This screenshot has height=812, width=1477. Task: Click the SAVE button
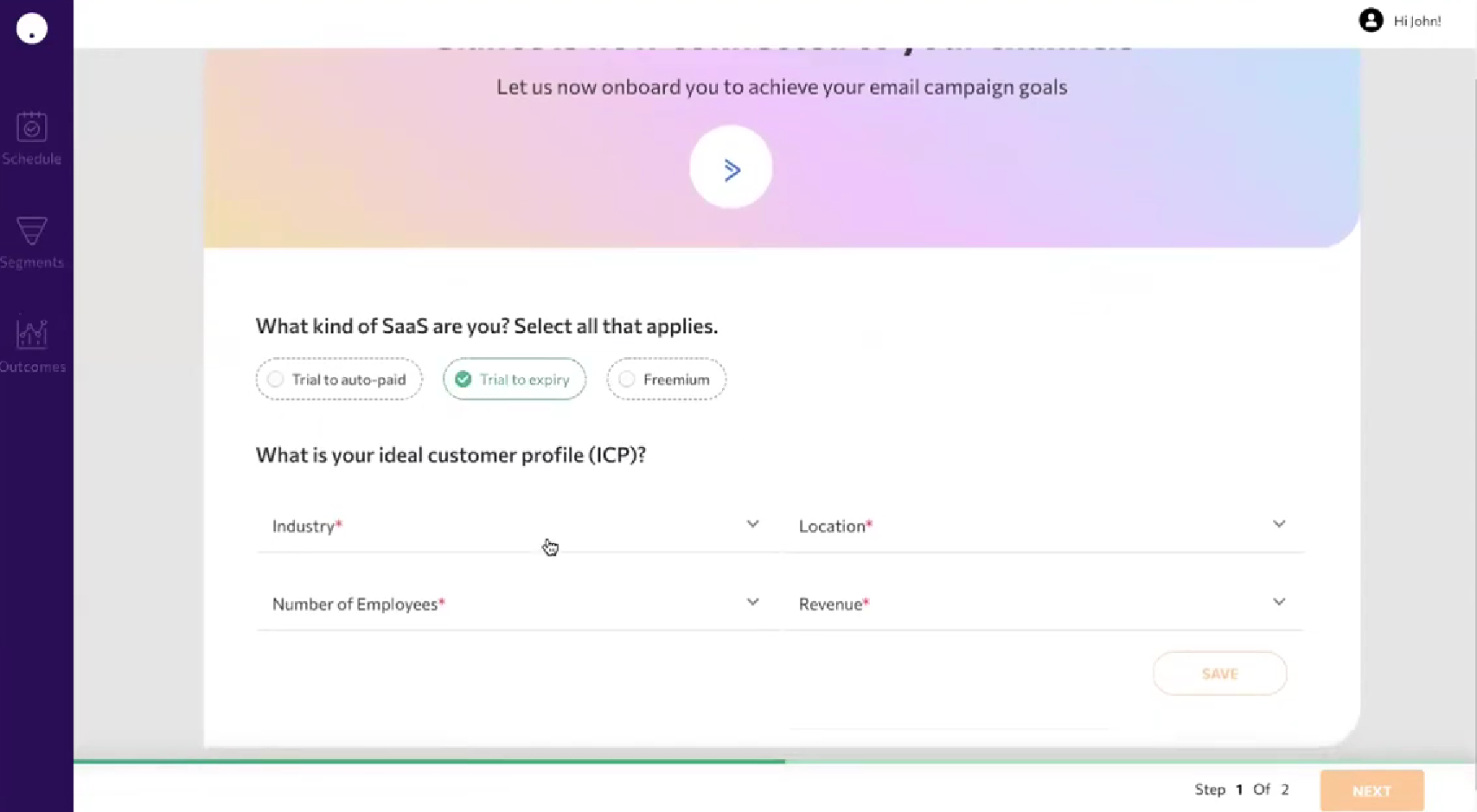[x=1219, y=674]
